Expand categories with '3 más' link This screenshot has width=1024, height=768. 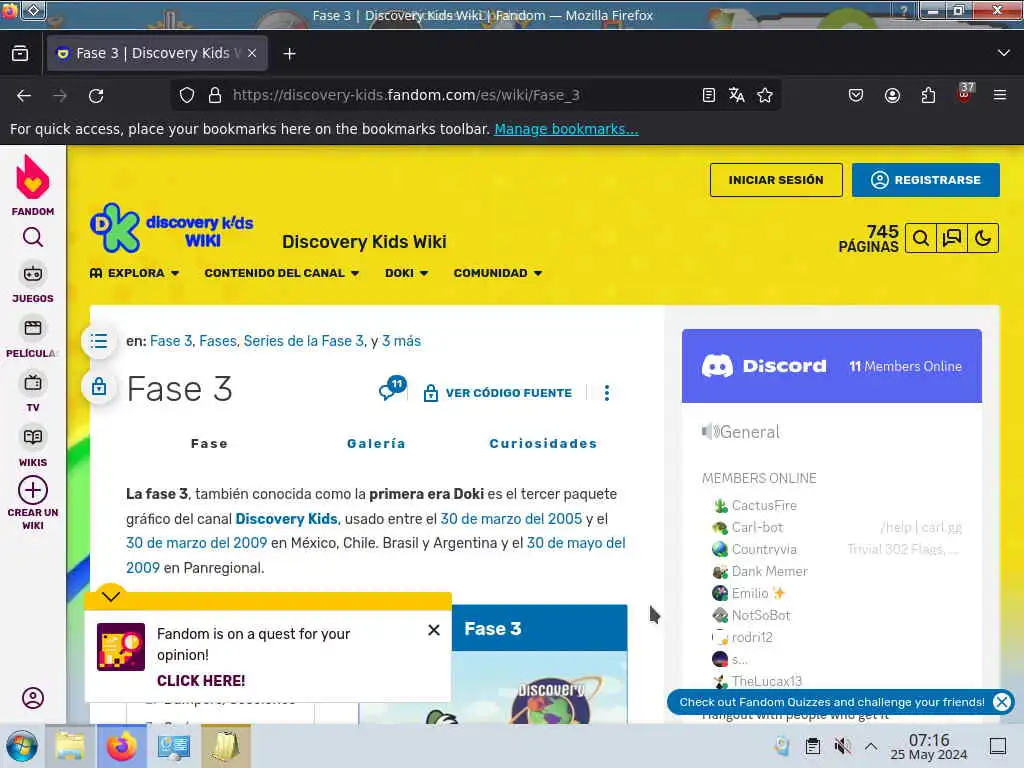tap(401, 341)
